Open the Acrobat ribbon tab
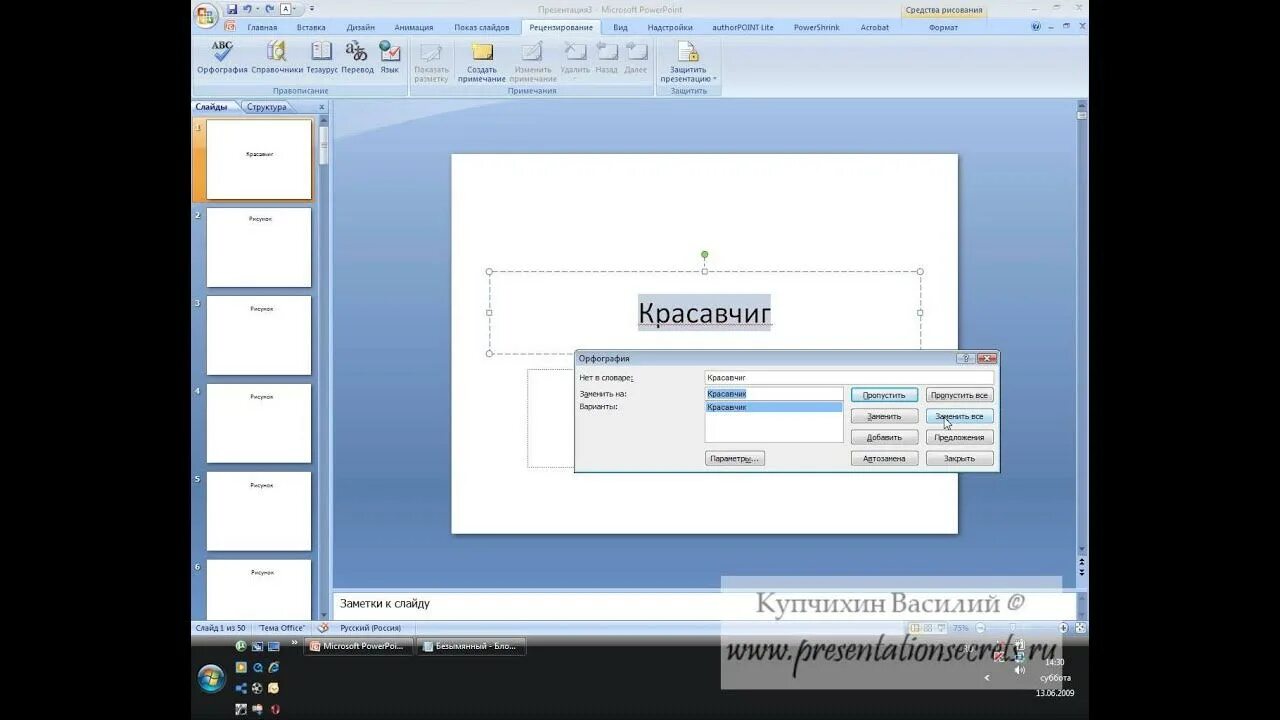This screenshot has height=720, width=1280. (875, 27)
